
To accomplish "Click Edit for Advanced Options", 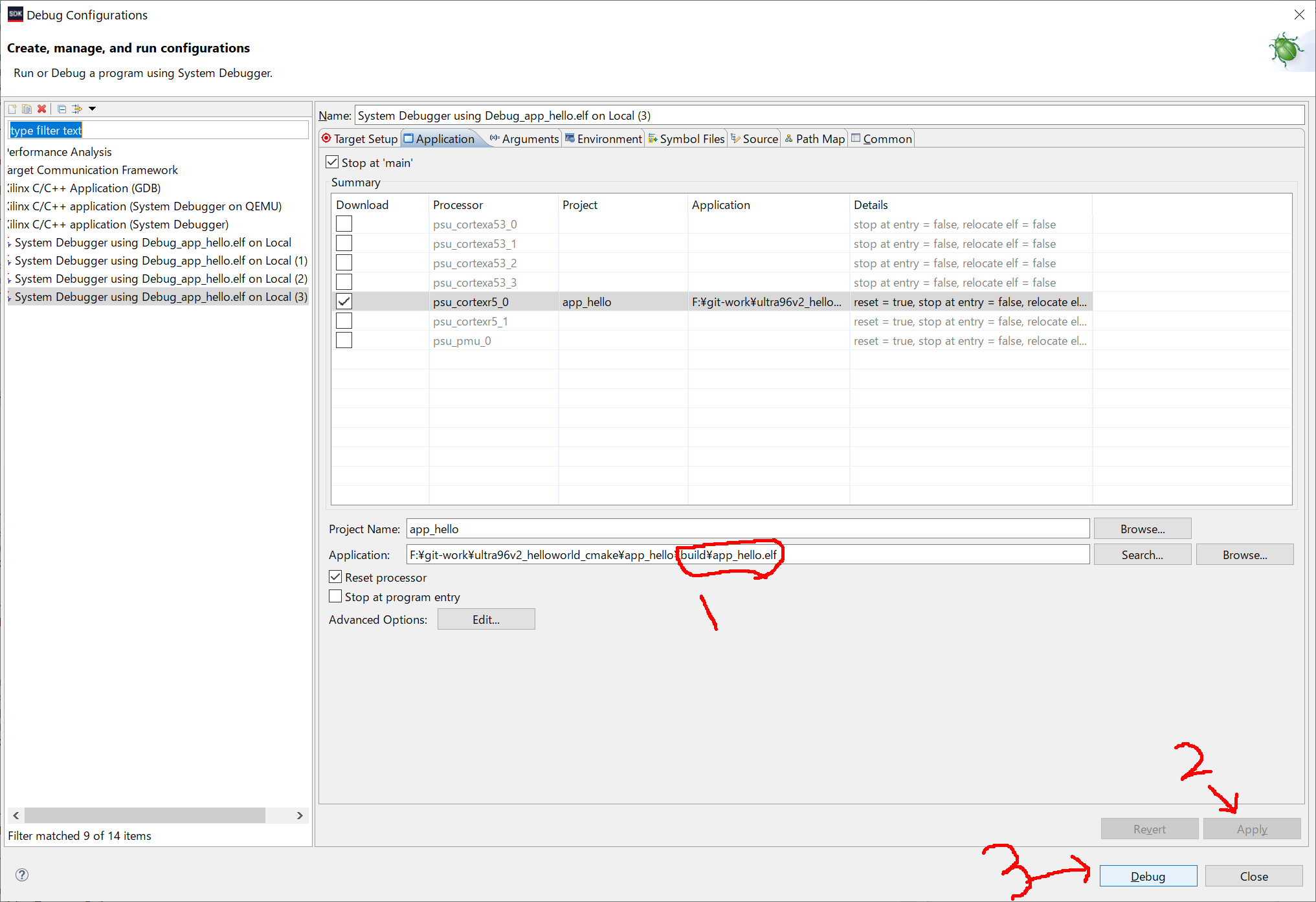I will (485, 619).
